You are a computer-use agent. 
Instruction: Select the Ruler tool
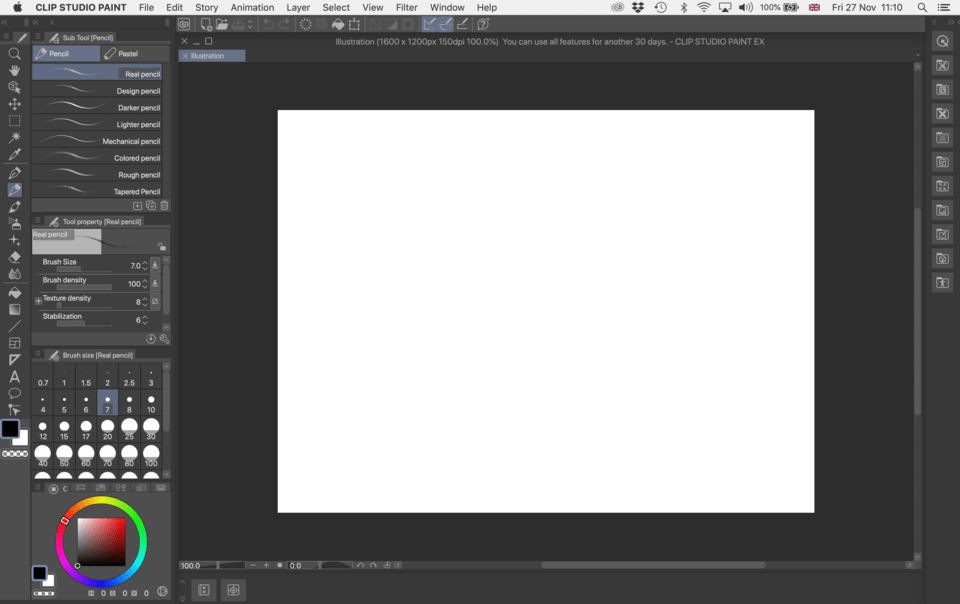(15, 360)
